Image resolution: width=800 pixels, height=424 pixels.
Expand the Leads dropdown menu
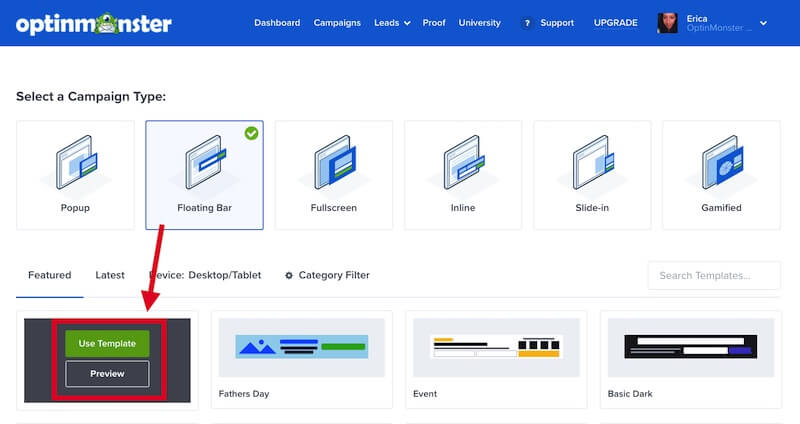(x=392, y=23)
